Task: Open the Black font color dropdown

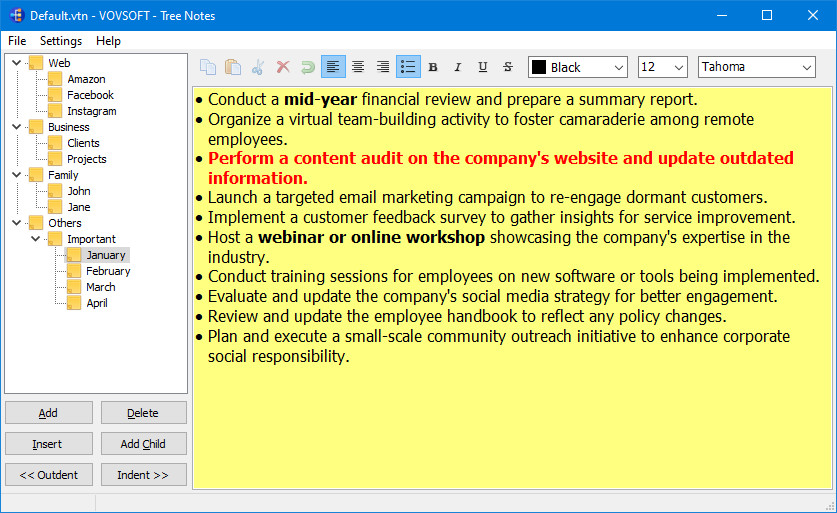Action: click(x=578, y=67)
